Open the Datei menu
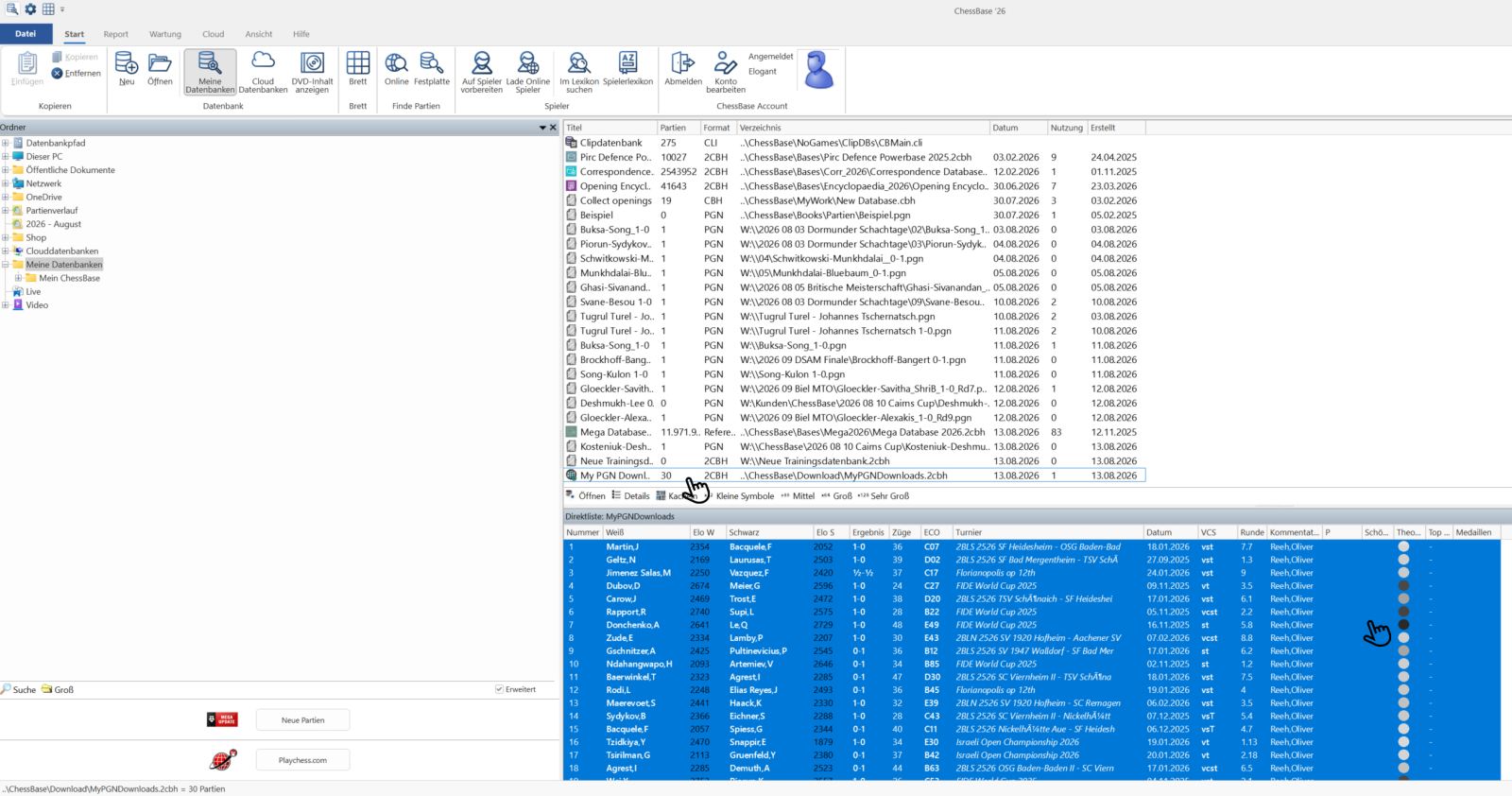The image size is (1512, 796). [x=26, y=34]
